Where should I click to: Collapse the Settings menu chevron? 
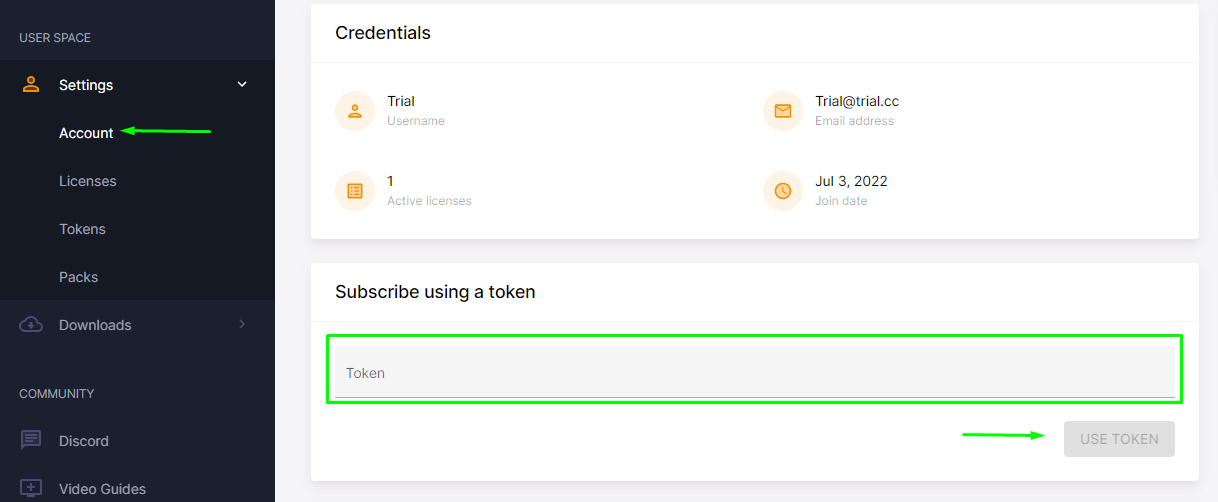tap(242, 85)
